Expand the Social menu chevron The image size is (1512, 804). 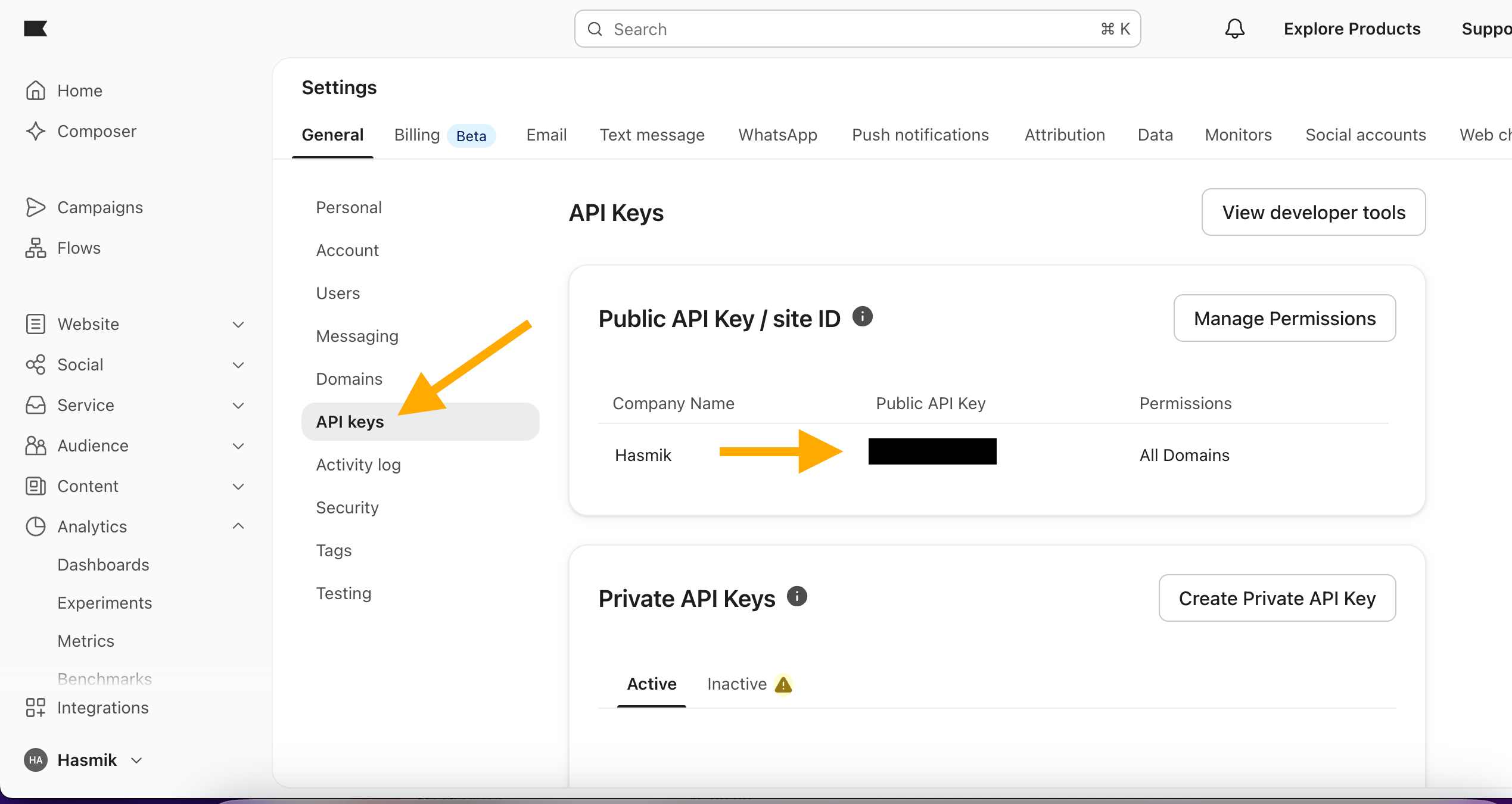(238, 365)
